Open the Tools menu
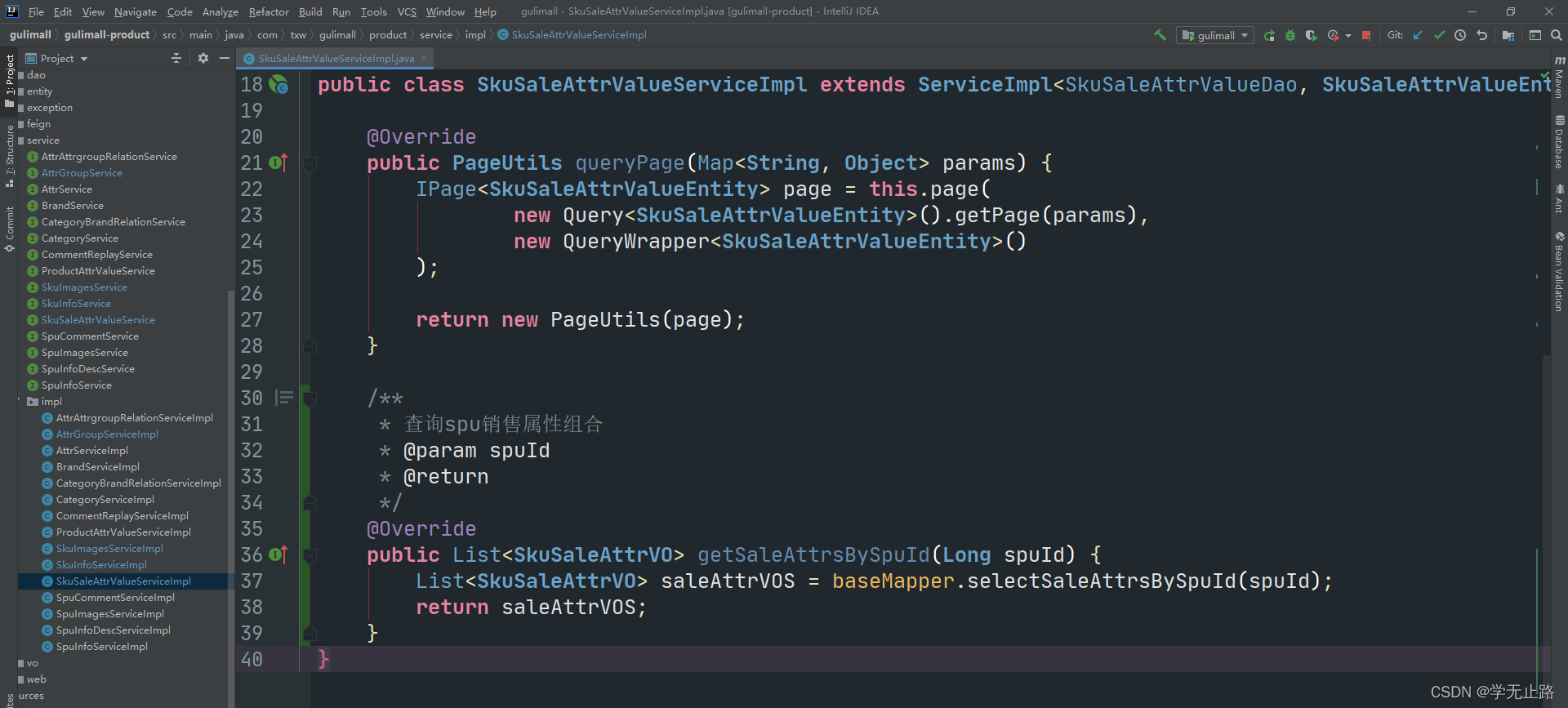The height and width of the screenshot is (708, 1568). pos(373,11)
